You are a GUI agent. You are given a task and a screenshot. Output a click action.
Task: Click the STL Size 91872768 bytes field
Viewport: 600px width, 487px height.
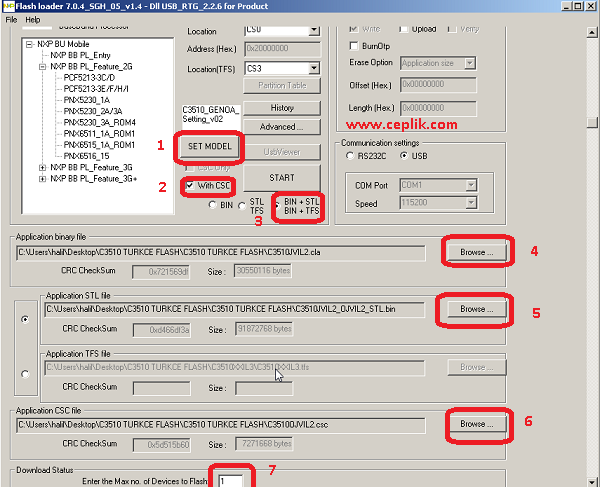264,329
